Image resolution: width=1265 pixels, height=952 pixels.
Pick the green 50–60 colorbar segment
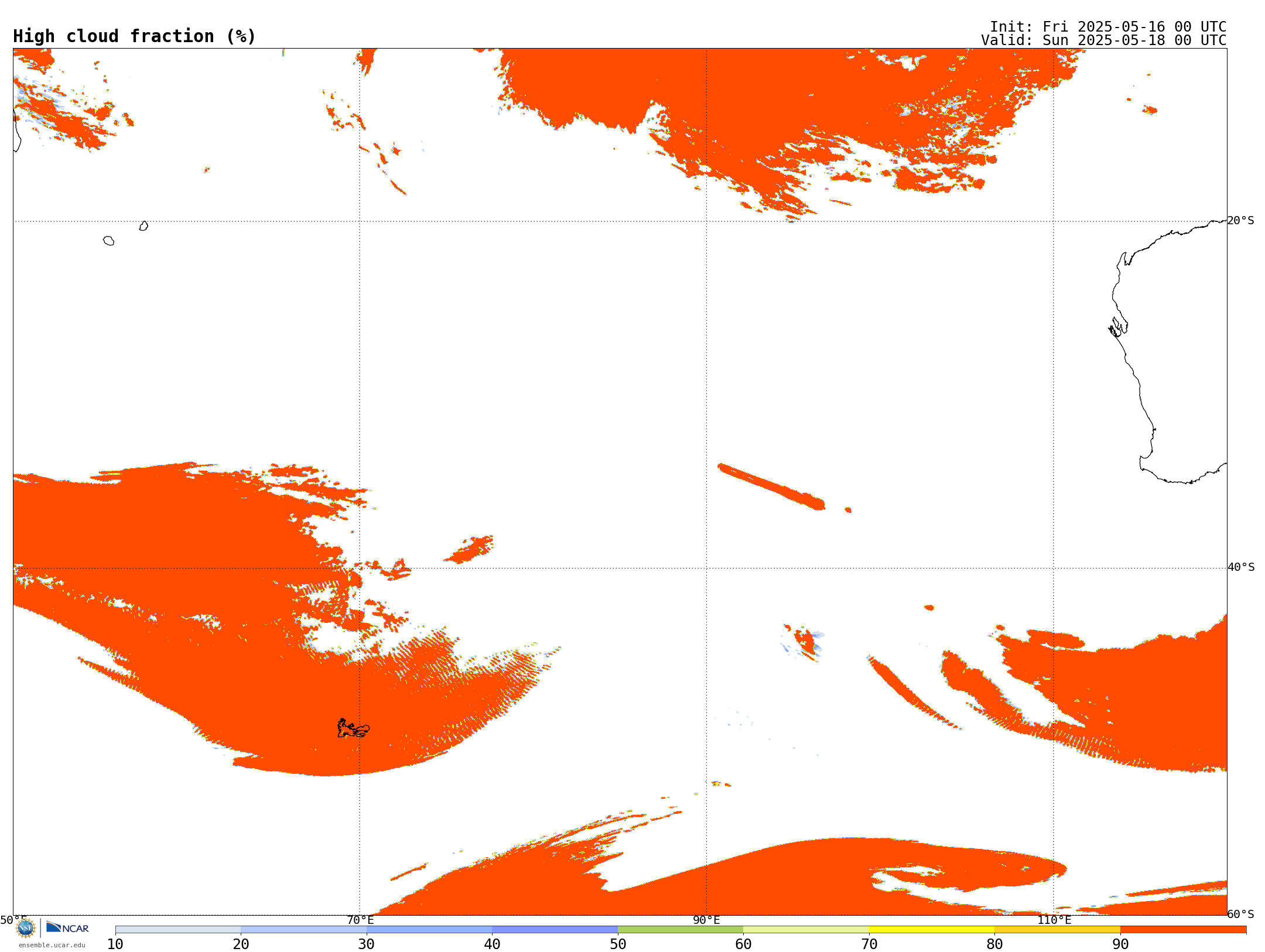coord(681,929)
